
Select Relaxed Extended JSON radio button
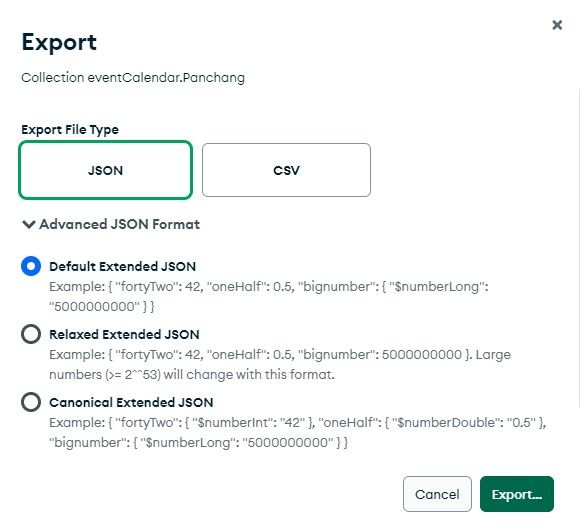pyautogui.click(x=31, y=334)
